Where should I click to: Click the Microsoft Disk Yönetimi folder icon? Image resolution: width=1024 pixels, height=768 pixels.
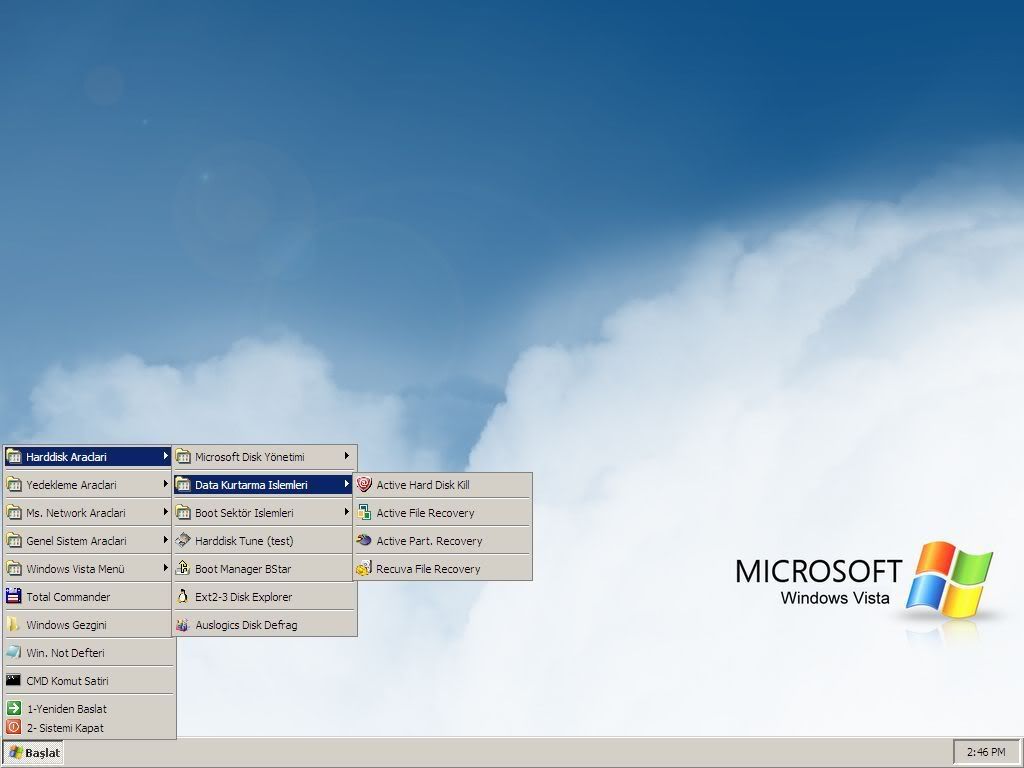[x=183, y=456]
